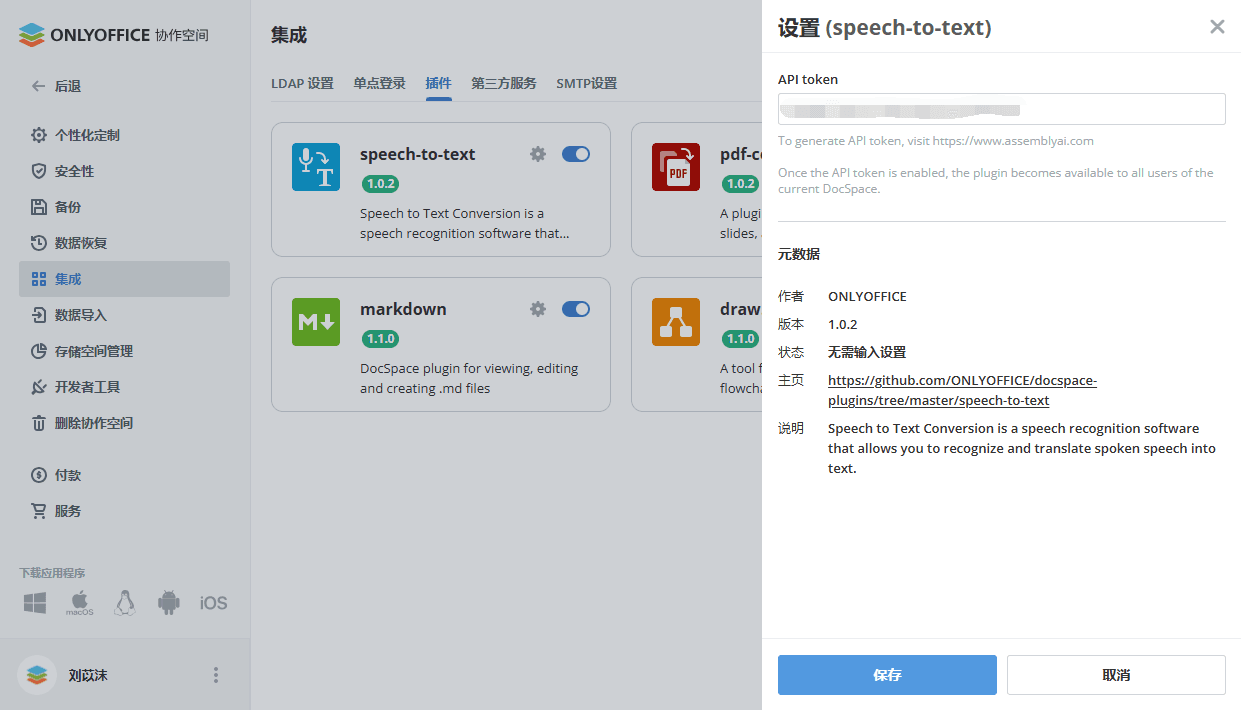Focus the API token input field

[1002, 109]
